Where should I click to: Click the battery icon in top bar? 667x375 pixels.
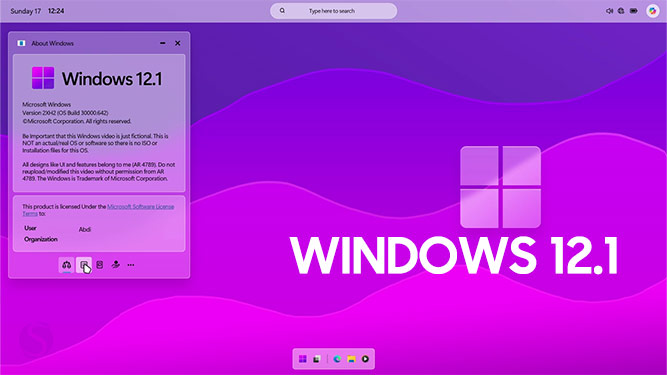point(634,11)
